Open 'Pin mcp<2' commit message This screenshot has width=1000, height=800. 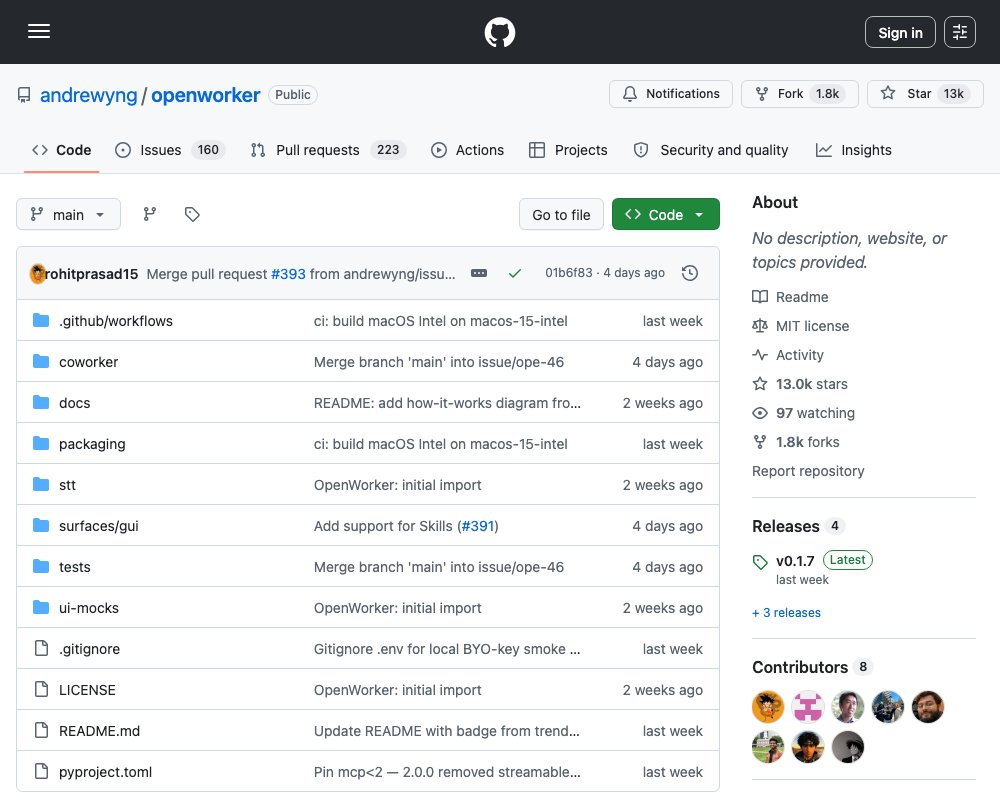447,773
